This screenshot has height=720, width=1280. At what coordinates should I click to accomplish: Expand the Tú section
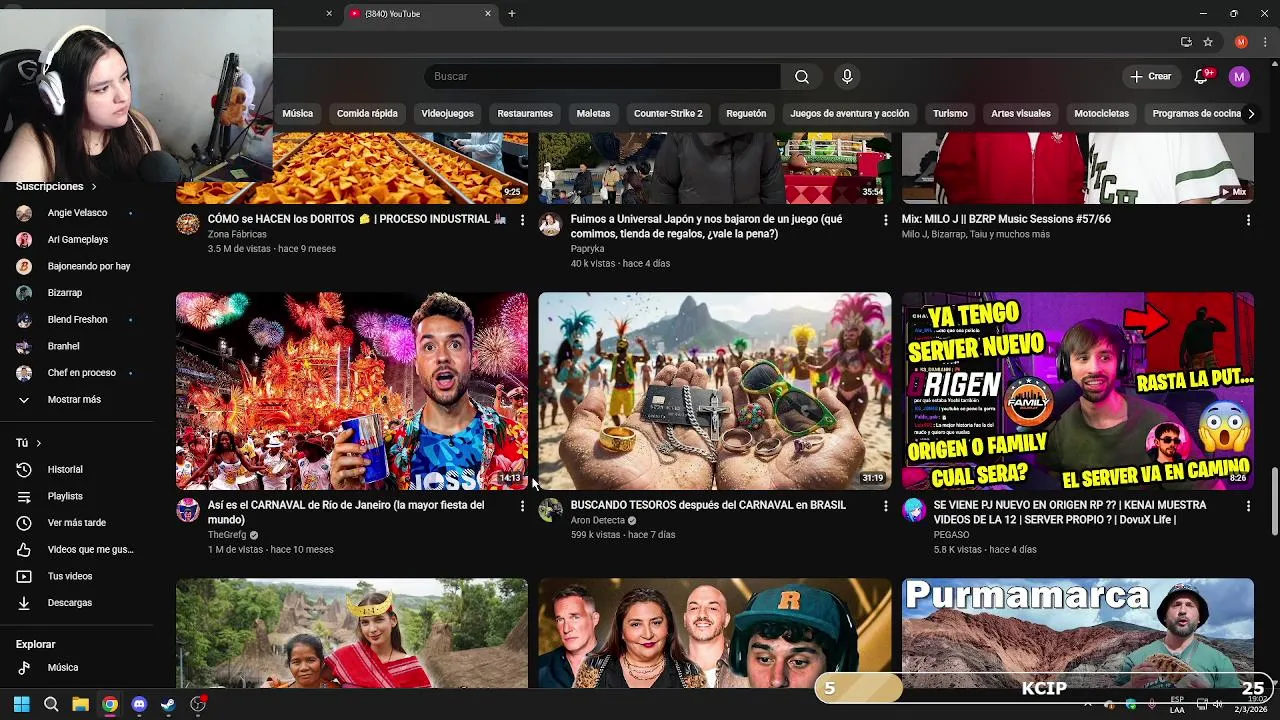[x=29, y=443]
